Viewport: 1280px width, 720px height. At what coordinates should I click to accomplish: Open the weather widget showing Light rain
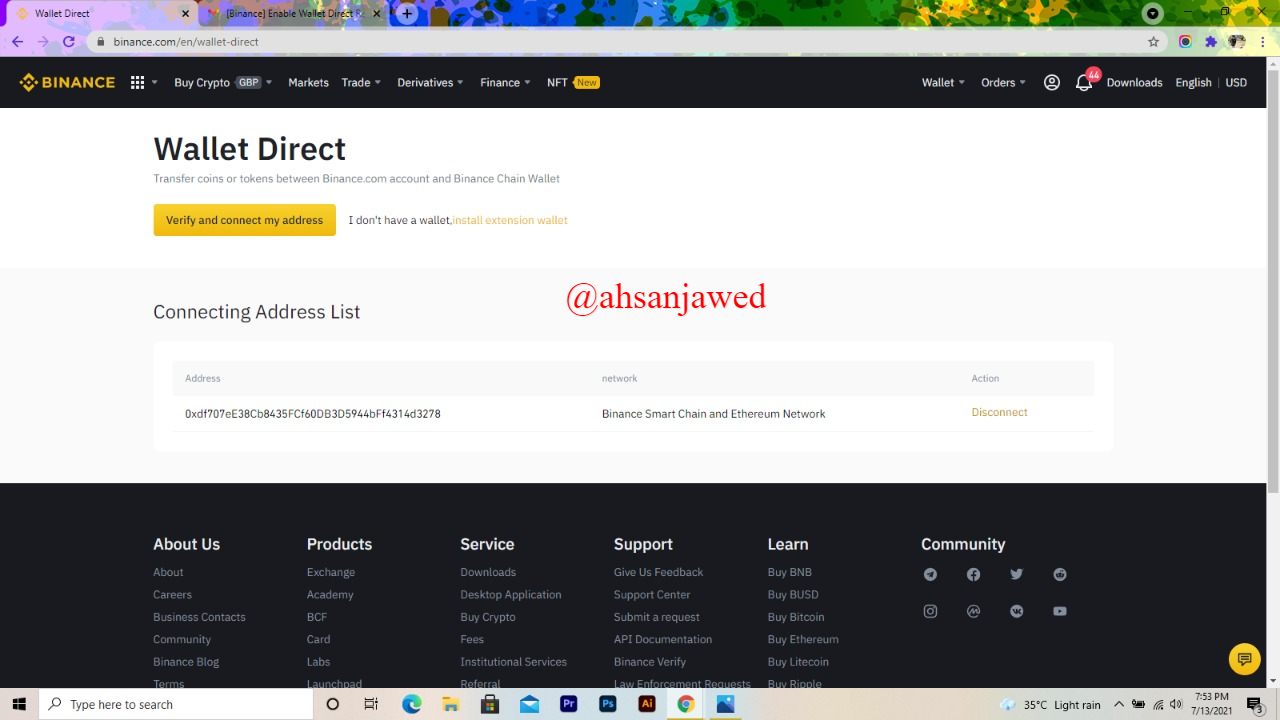pyautogui.click(x=1050, y=704)
